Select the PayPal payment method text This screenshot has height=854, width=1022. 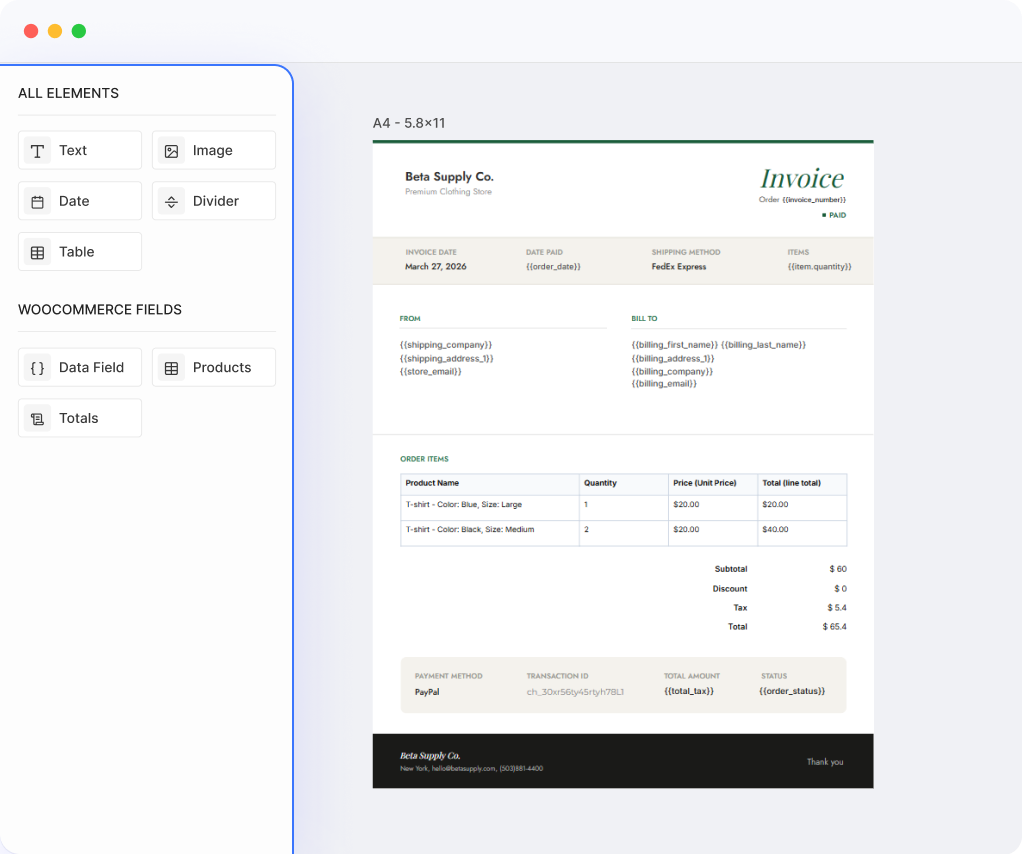pyautogui.click(x=427, y=692)
